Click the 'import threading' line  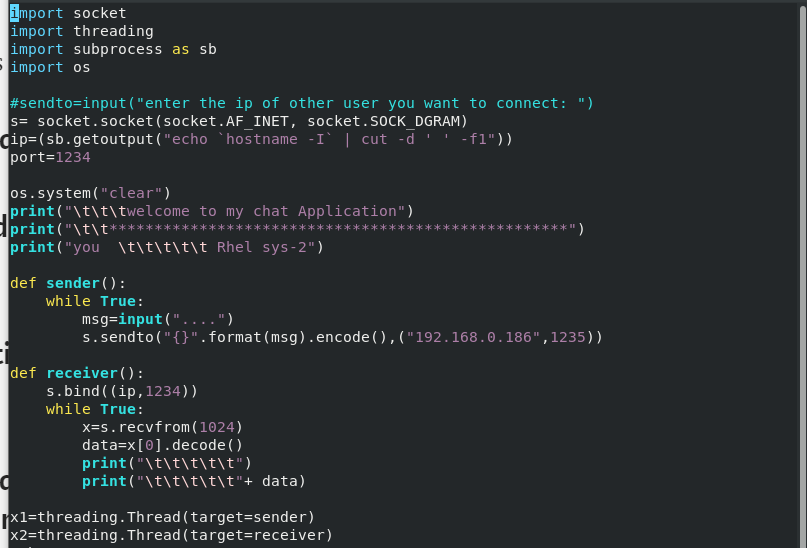pyautogui.click(x=81, y=31)
